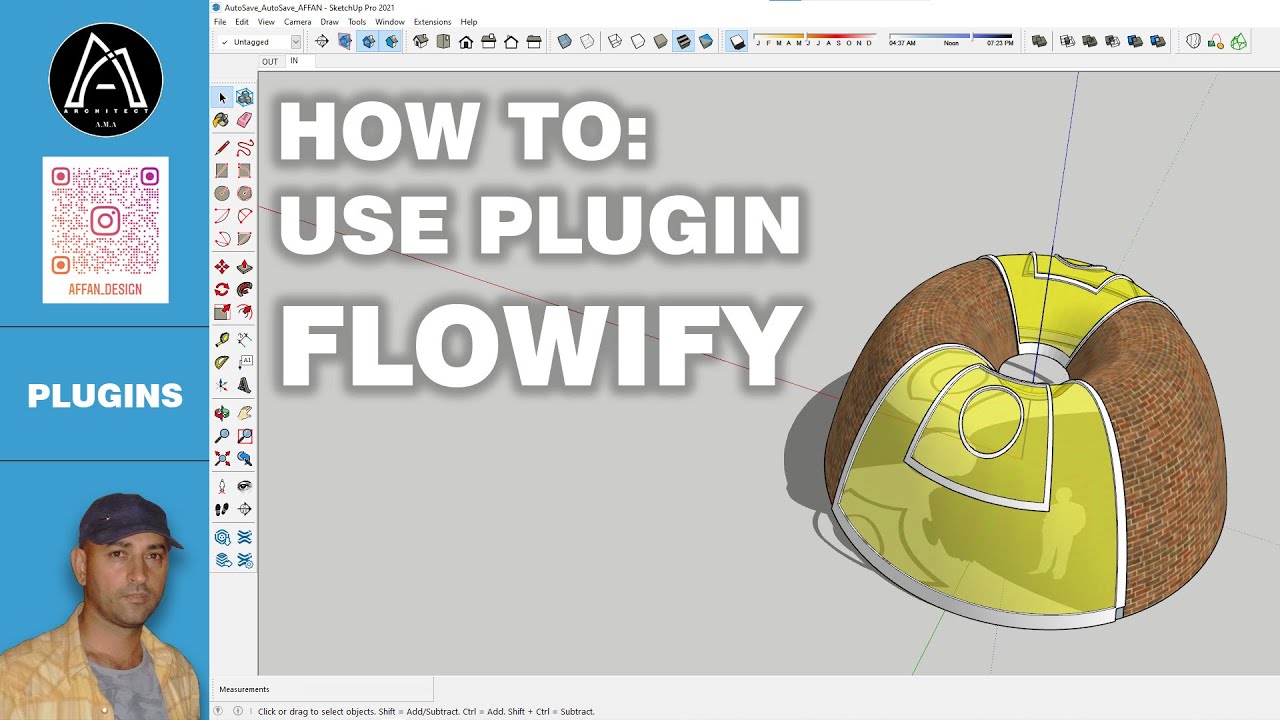Click the AFFAN_DESIGN label
This screenshot has width=1280, height=720.
[x=105, y=290]
